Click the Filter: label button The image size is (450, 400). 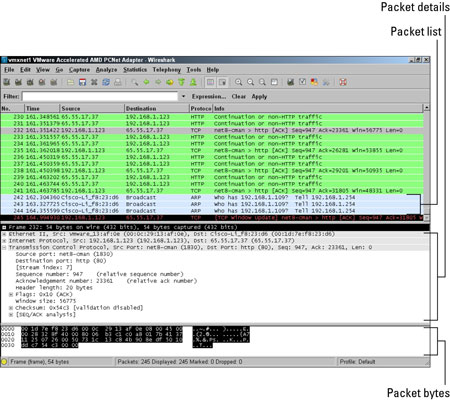(x=11, y=96)
